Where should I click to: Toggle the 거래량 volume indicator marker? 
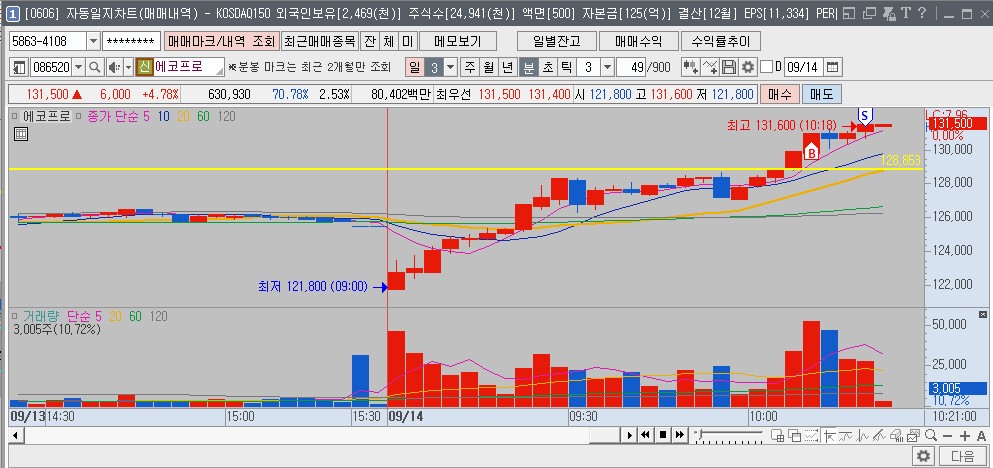16,316
